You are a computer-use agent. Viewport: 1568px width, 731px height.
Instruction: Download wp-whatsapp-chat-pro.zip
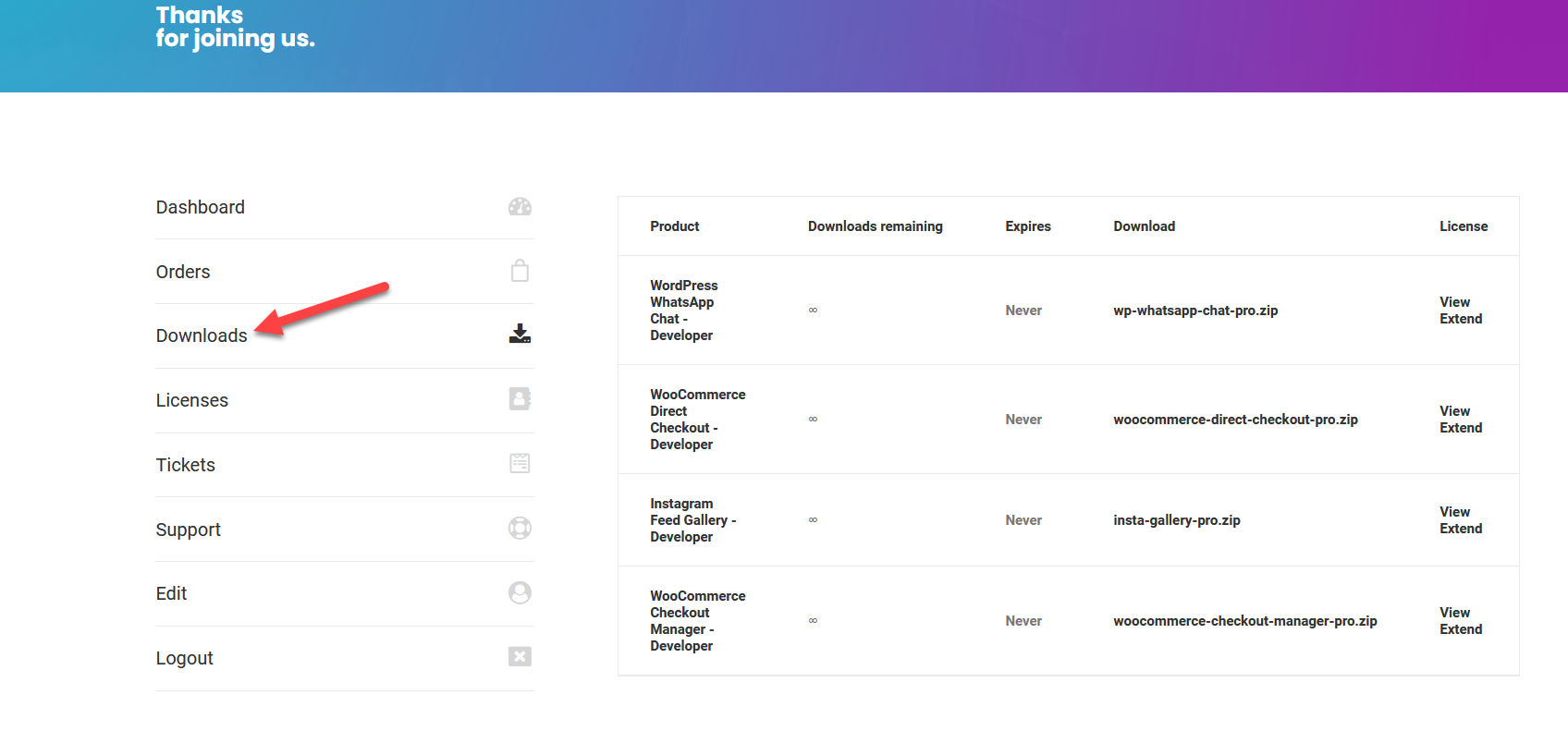click(x=1195, y=311)
